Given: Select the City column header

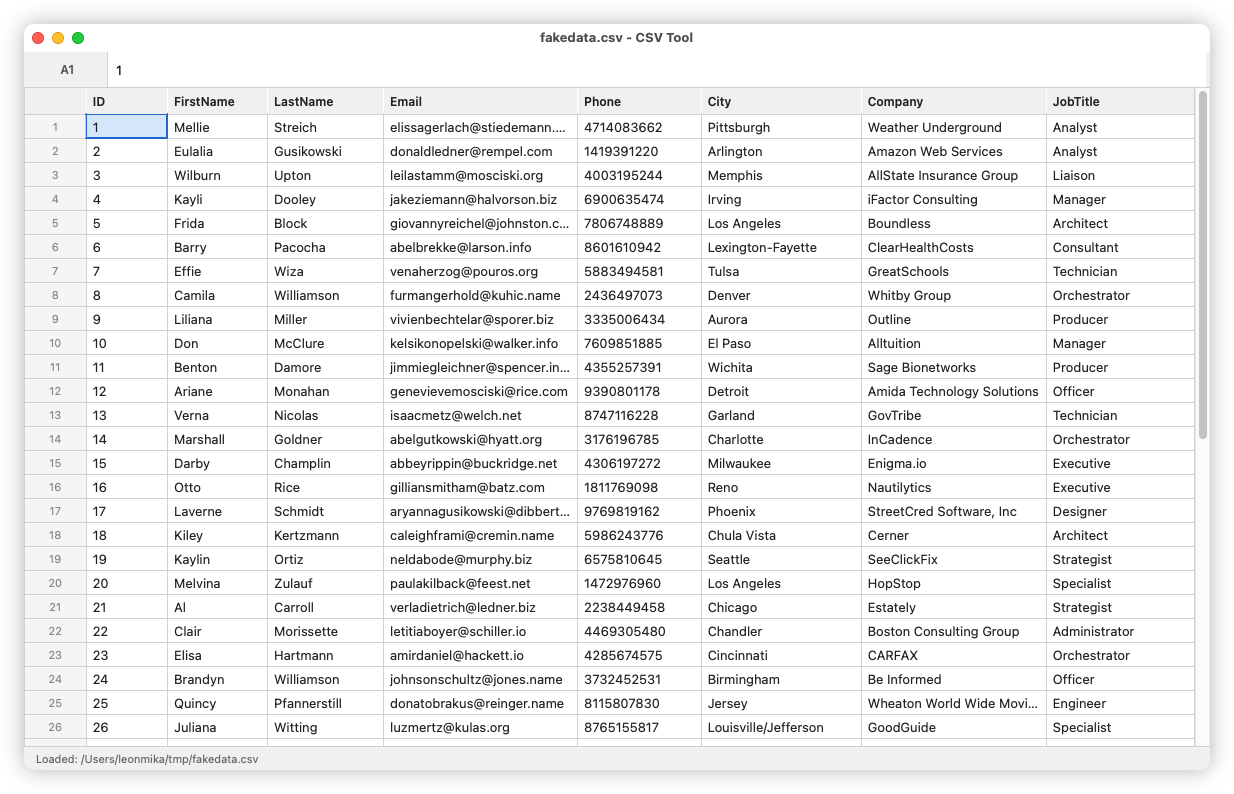Looking at the screenshot, I should click(x=780, y=101).
